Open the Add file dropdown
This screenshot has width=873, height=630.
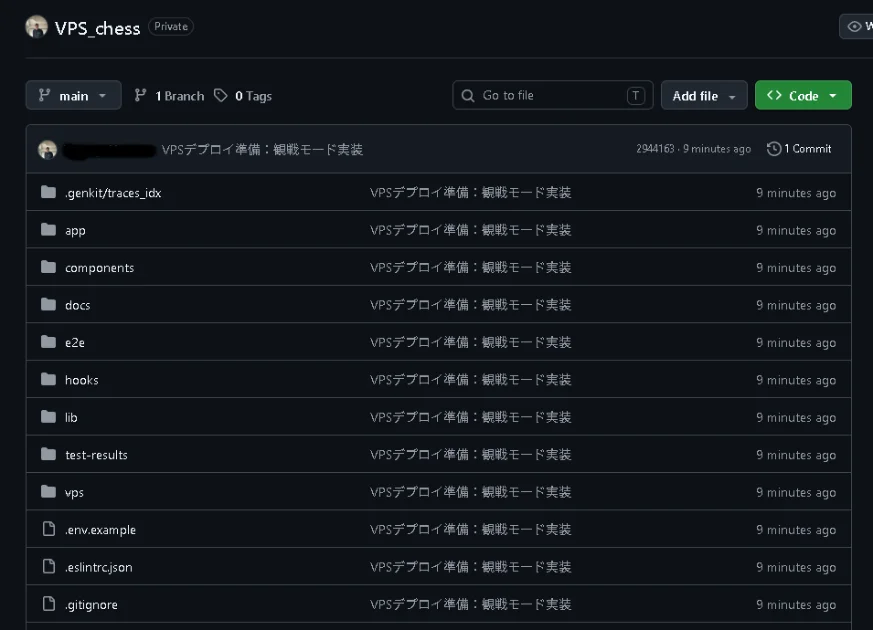click(704, 95)
